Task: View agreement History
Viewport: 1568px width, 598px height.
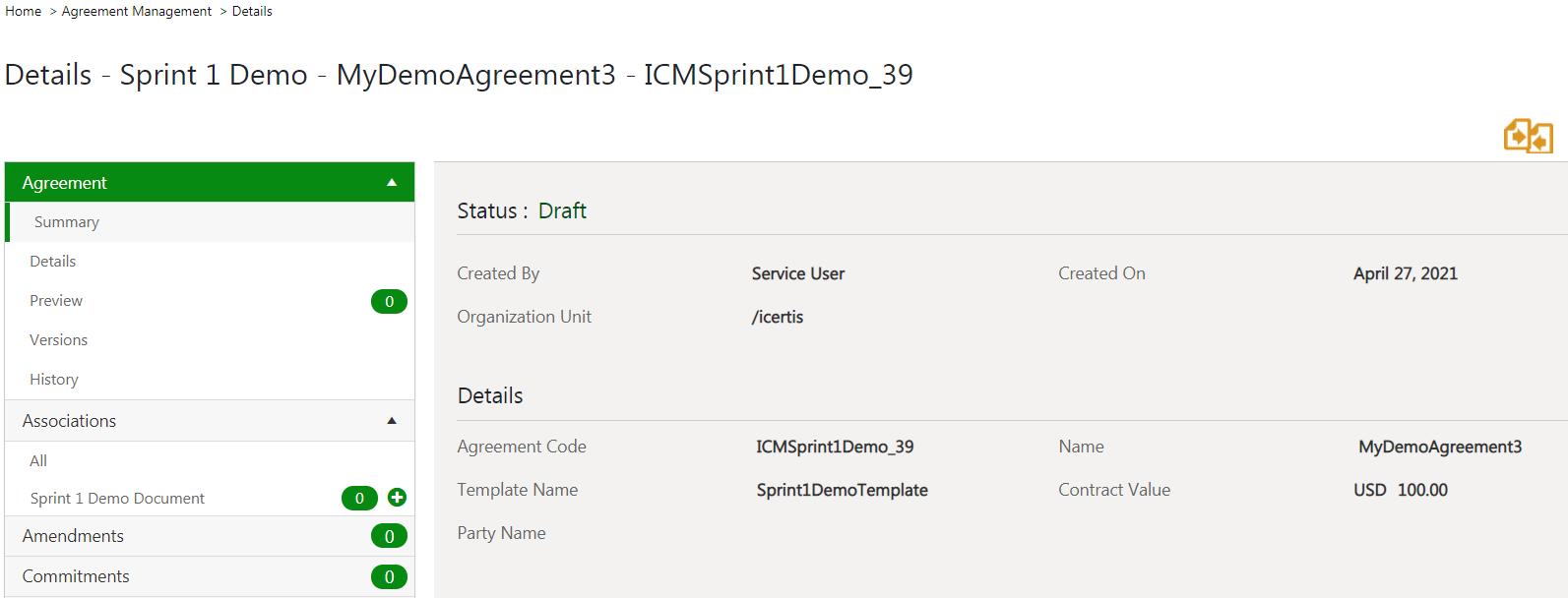Action: pos(54,380)
